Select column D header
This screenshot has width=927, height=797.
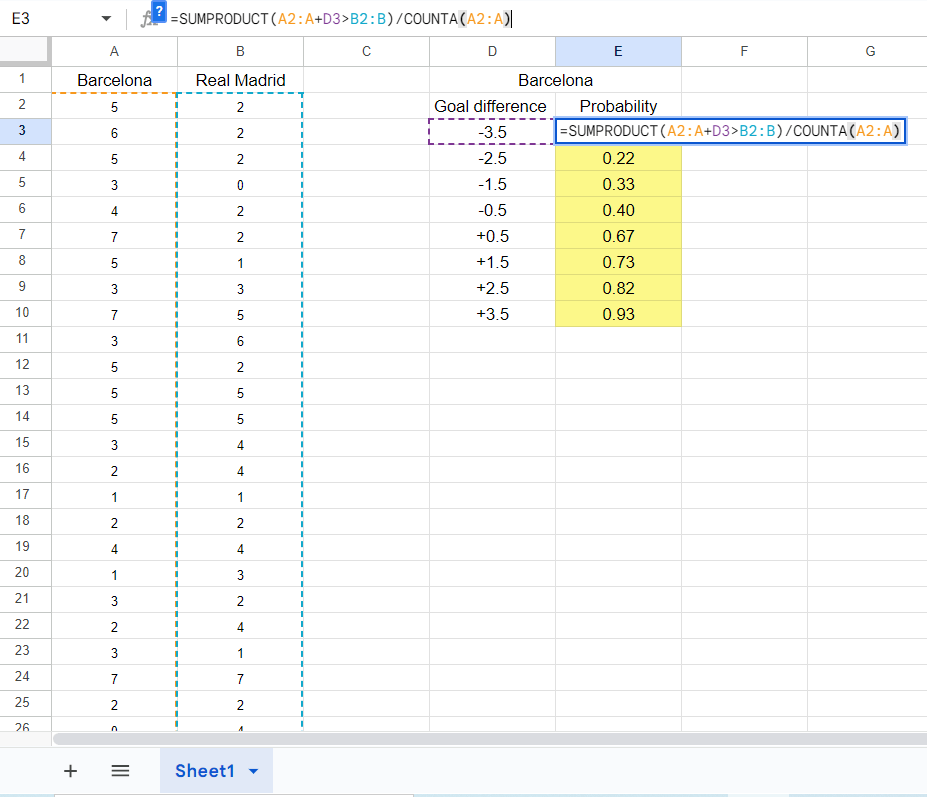click(x=492, y=51)
